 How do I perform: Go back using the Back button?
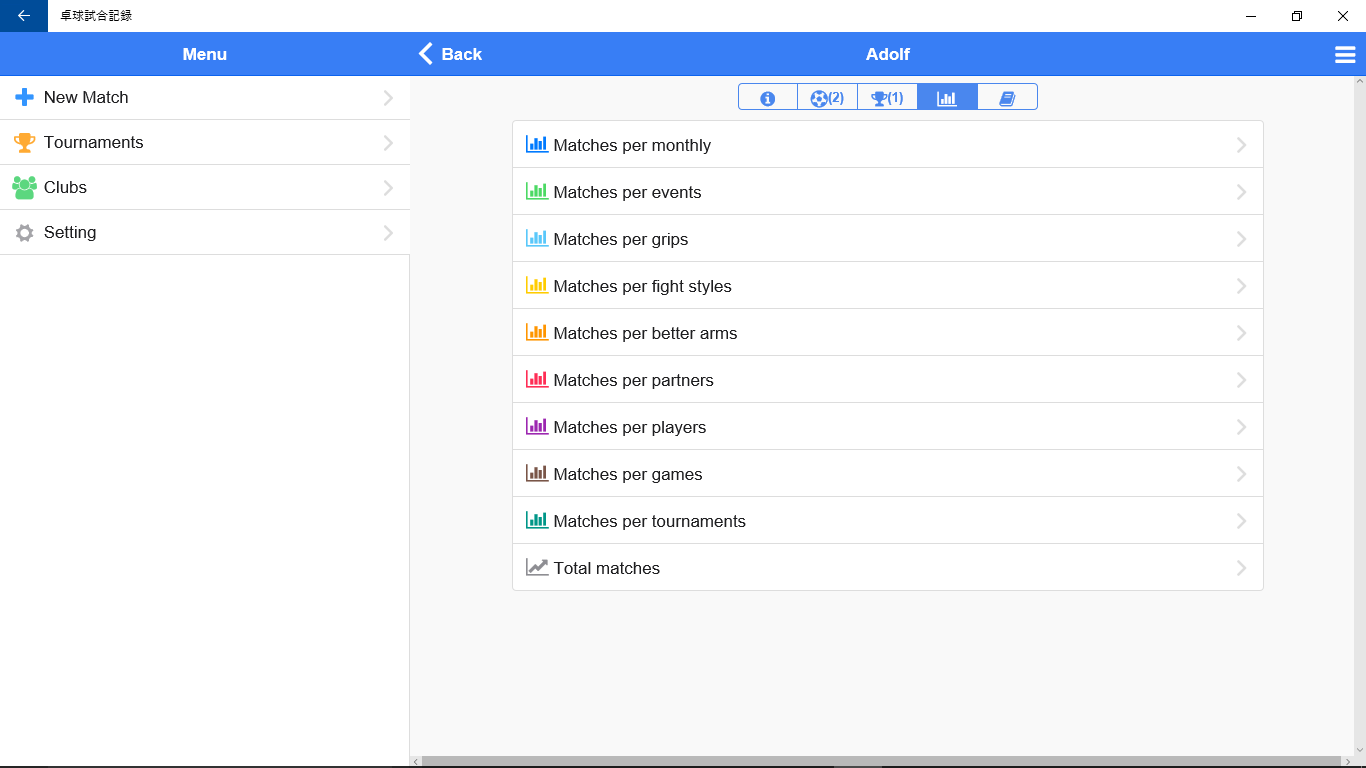point(450,54)
